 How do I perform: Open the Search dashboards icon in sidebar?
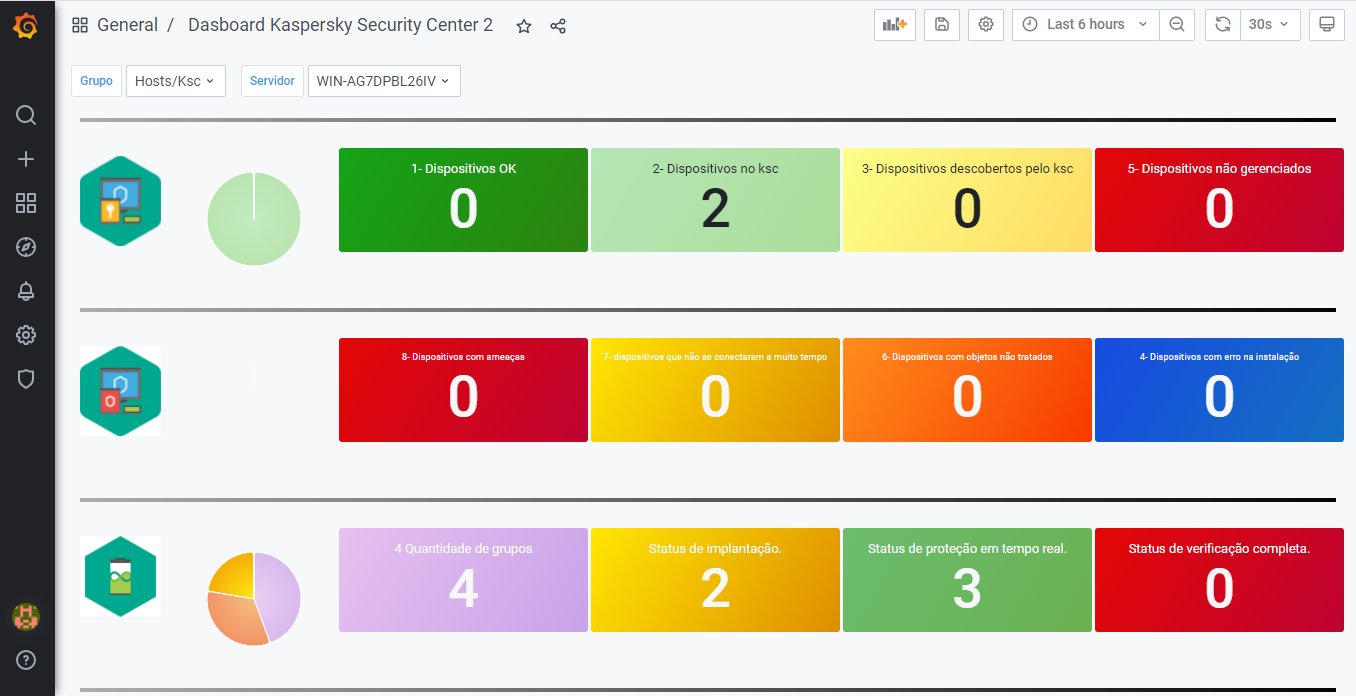(26, 115)
